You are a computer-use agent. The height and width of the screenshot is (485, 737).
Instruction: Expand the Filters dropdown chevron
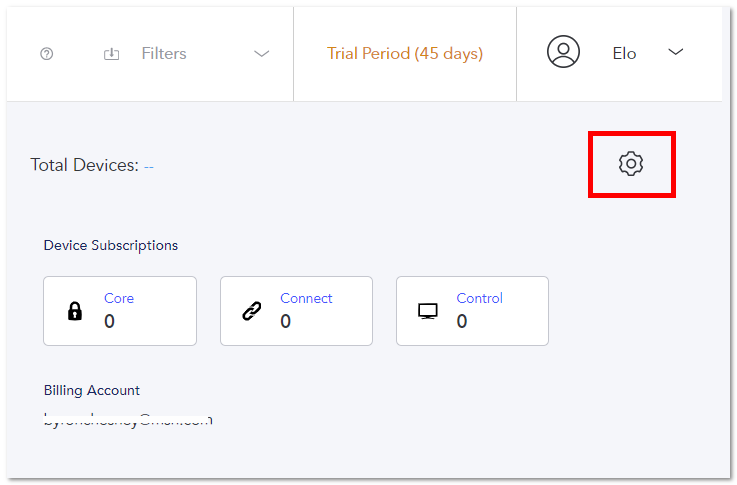[261, 54]
